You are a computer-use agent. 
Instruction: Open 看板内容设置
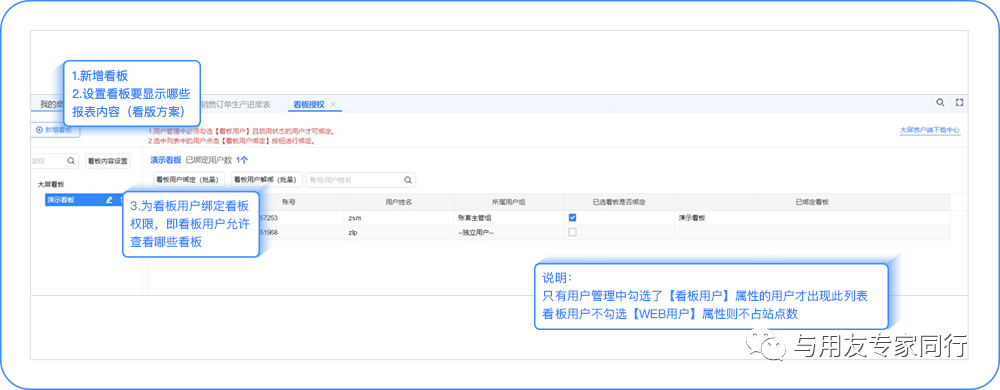pos(107,161)
